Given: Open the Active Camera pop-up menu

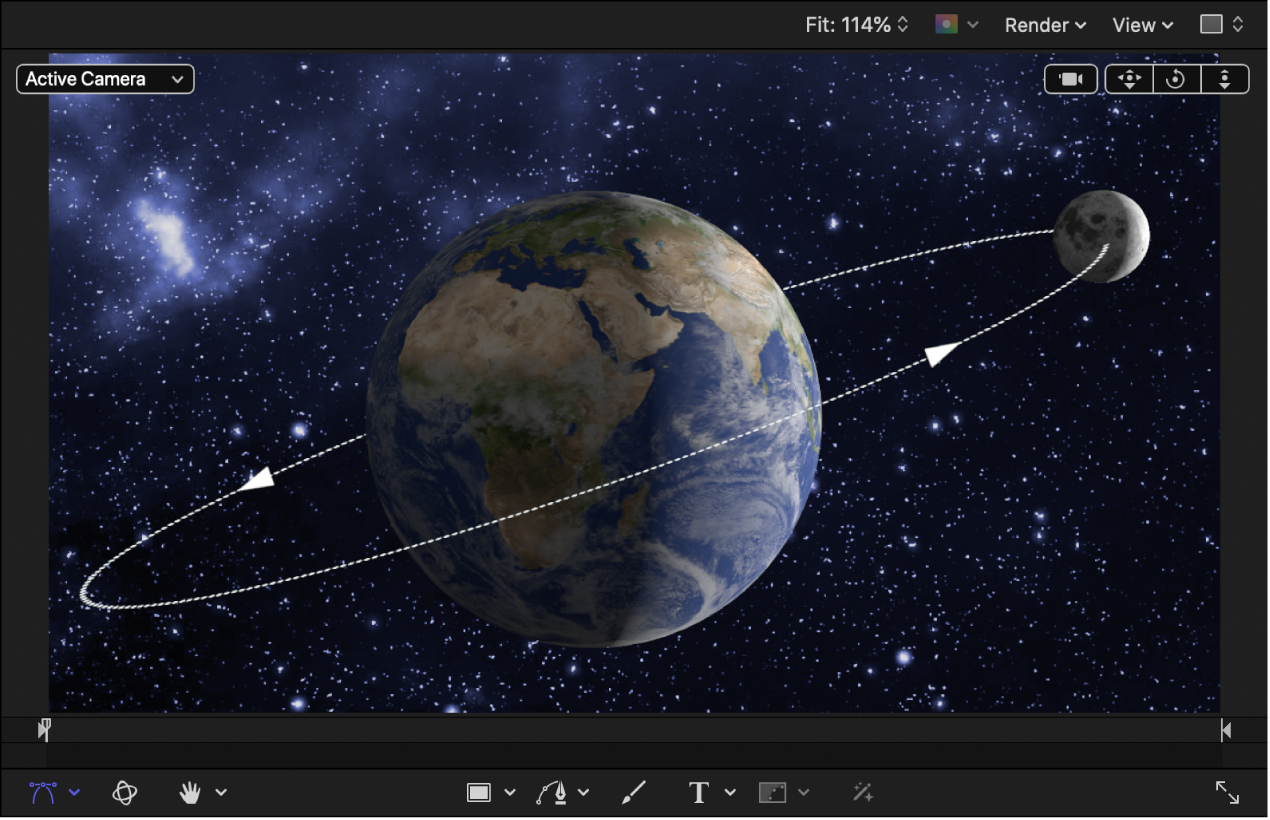Looking at the screenshot, I should (104, 79).
